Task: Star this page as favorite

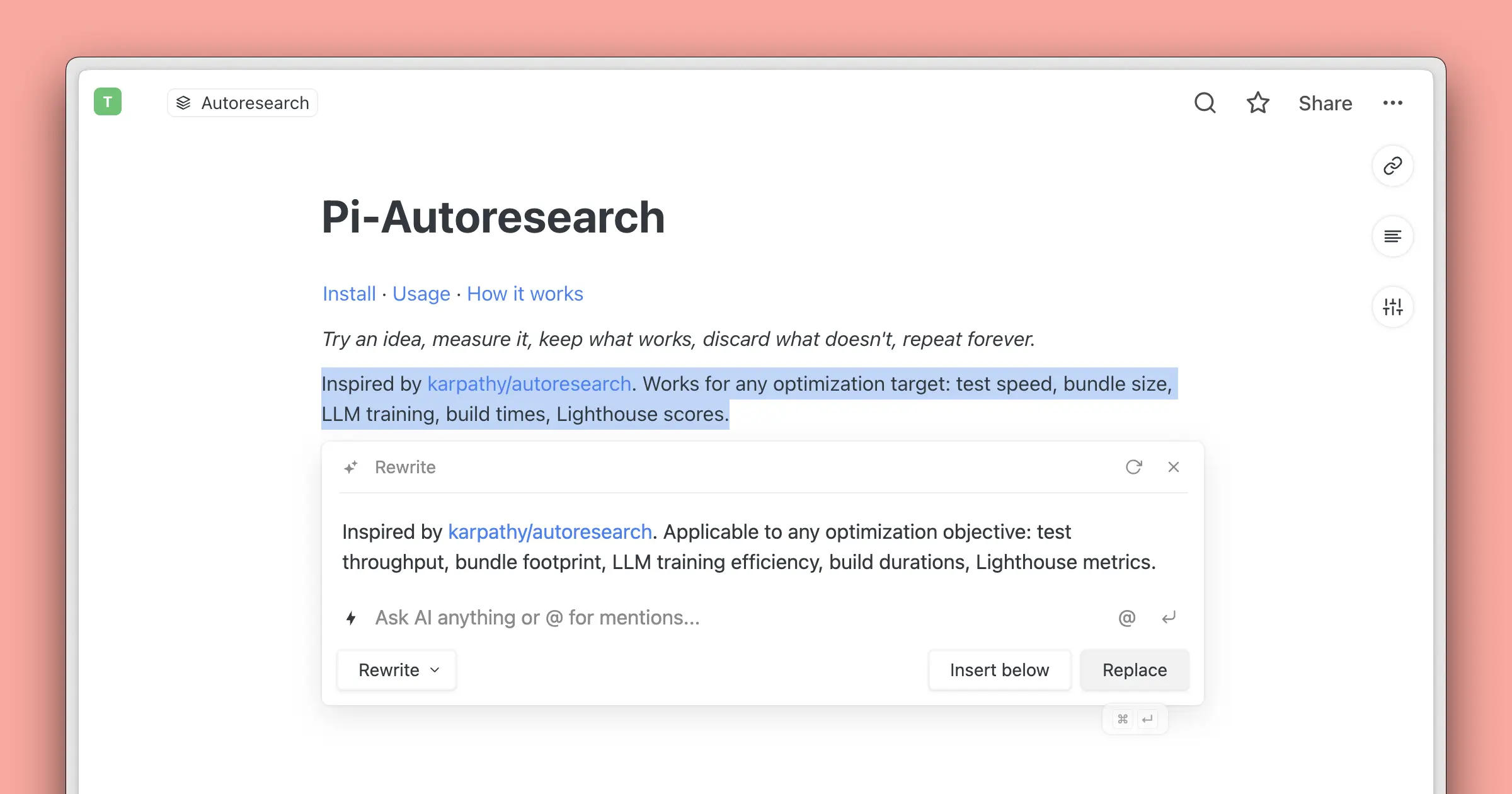Action: click(x=1257, y=103)
